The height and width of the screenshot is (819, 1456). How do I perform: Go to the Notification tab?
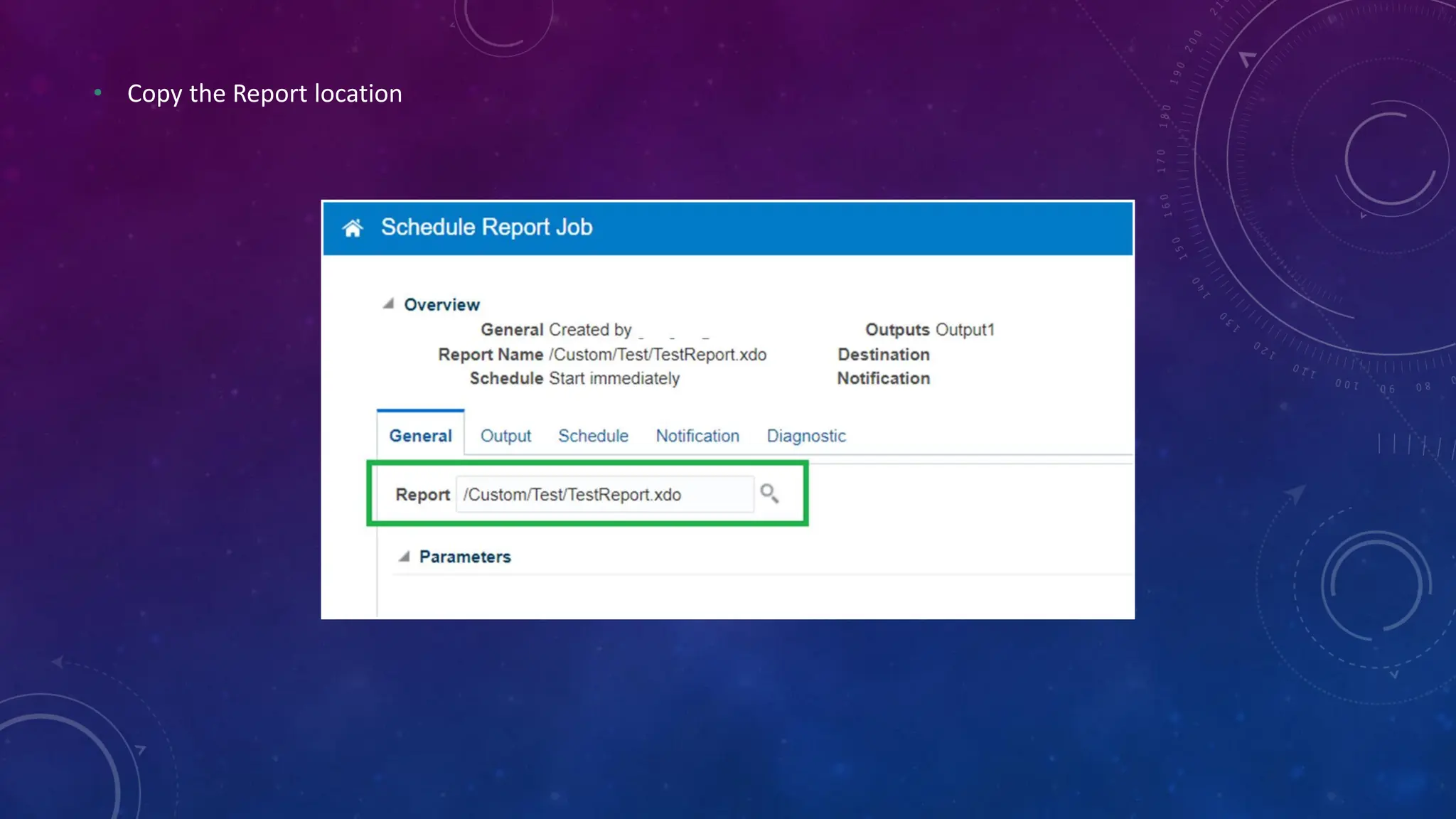pos(697,436)
